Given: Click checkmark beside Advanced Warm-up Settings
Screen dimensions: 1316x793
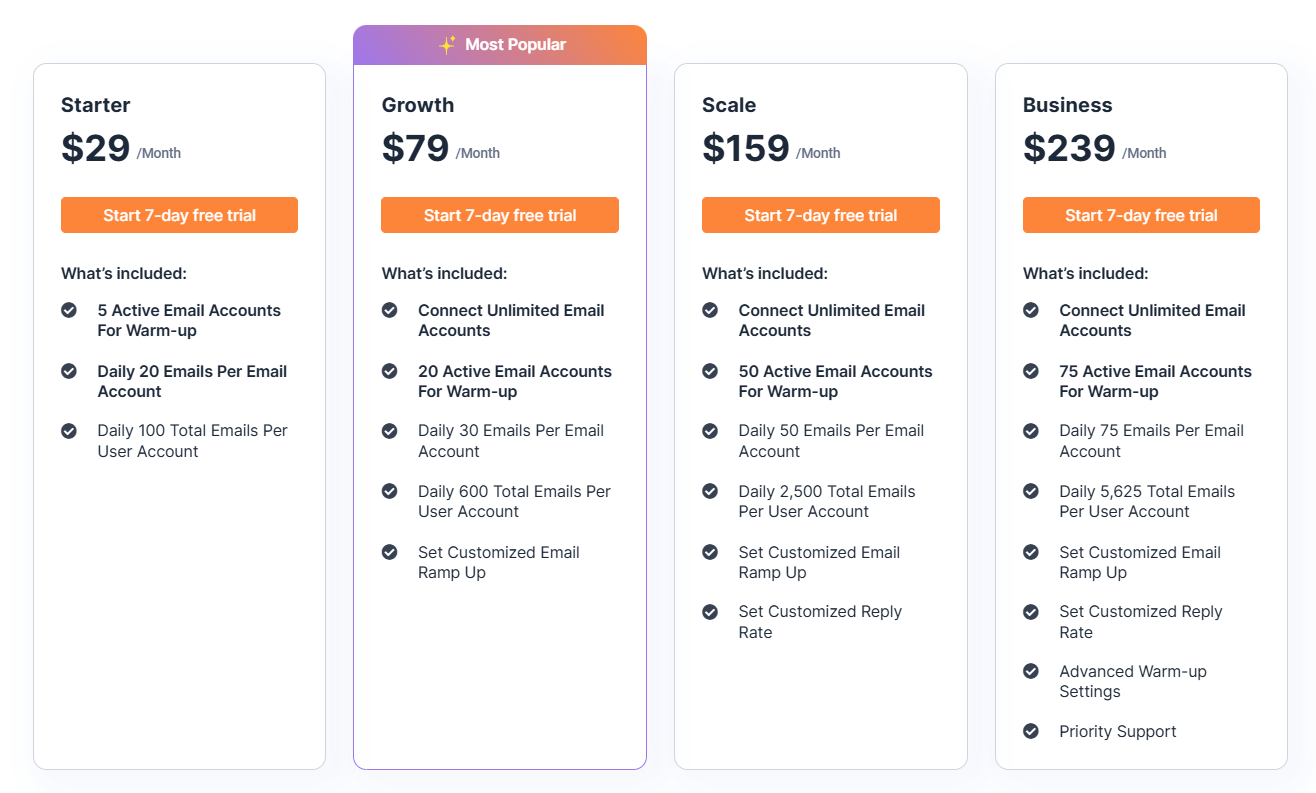Looking at the screenshot, I should click(1031, 671).
